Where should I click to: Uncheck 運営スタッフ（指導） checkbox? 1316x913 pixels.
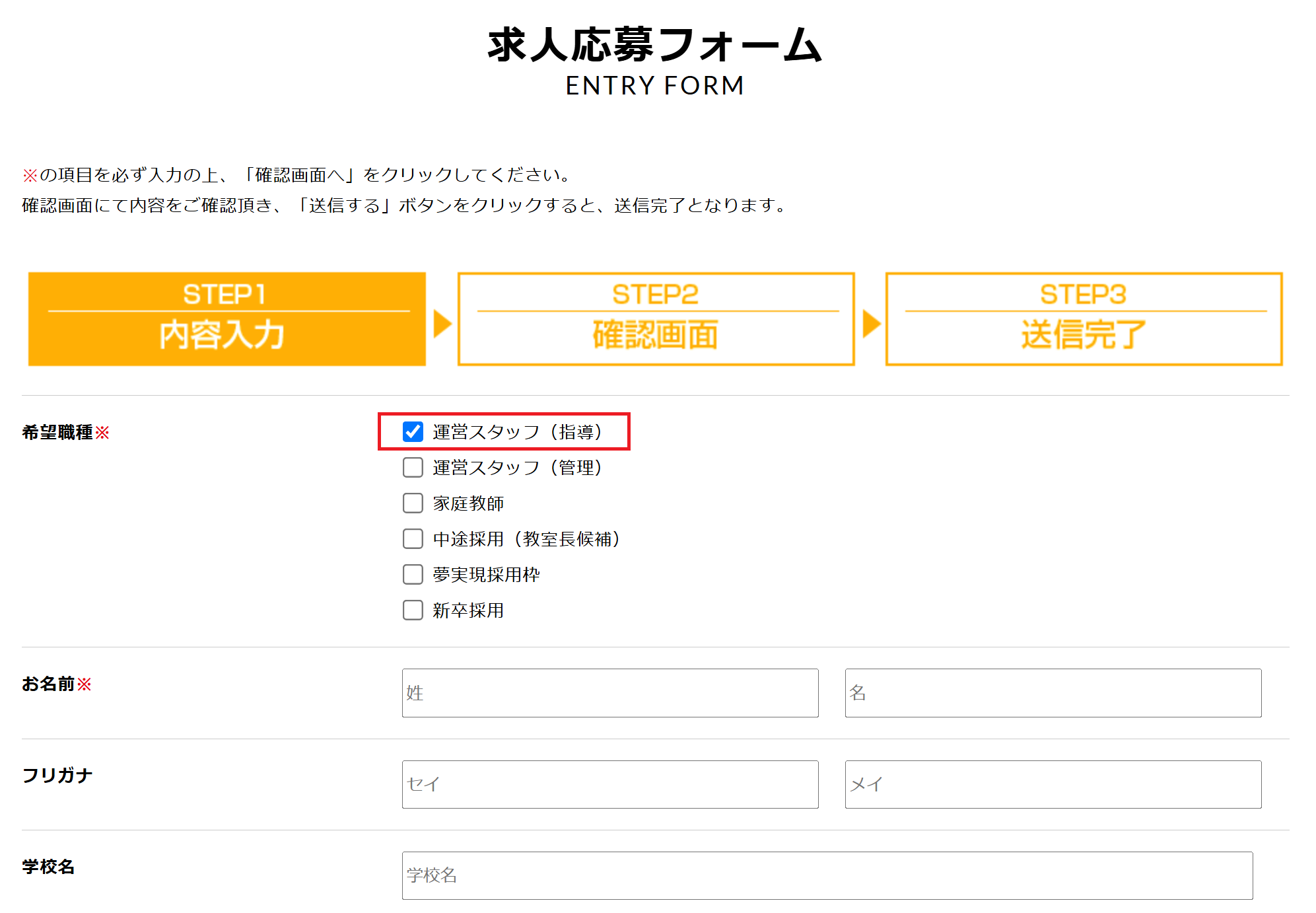point(413,432)
